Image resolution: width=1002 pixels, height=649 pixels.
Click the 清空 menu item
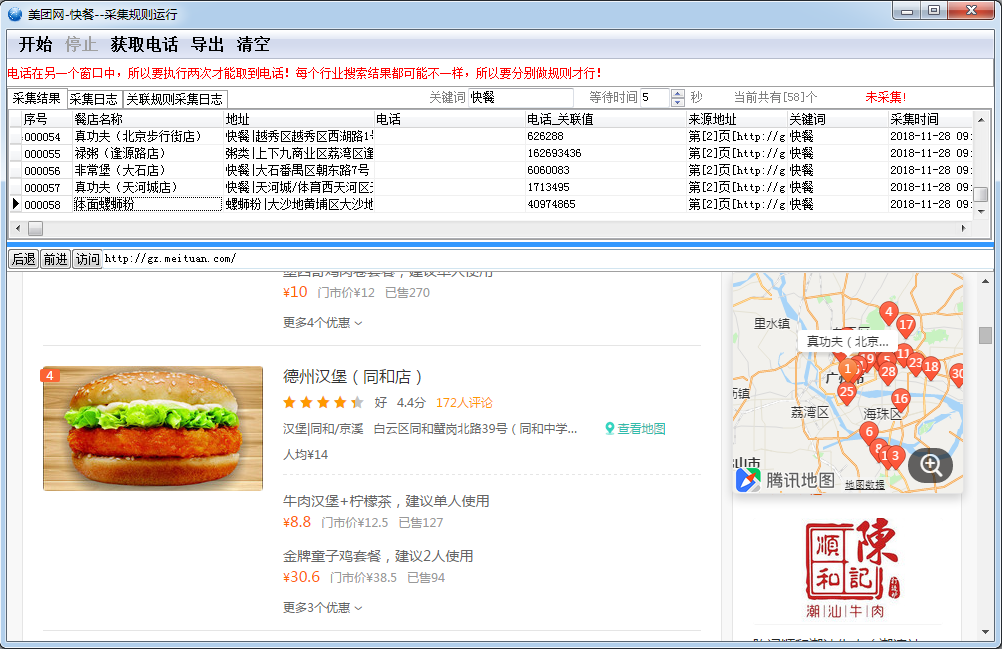(x=253, y=44)
